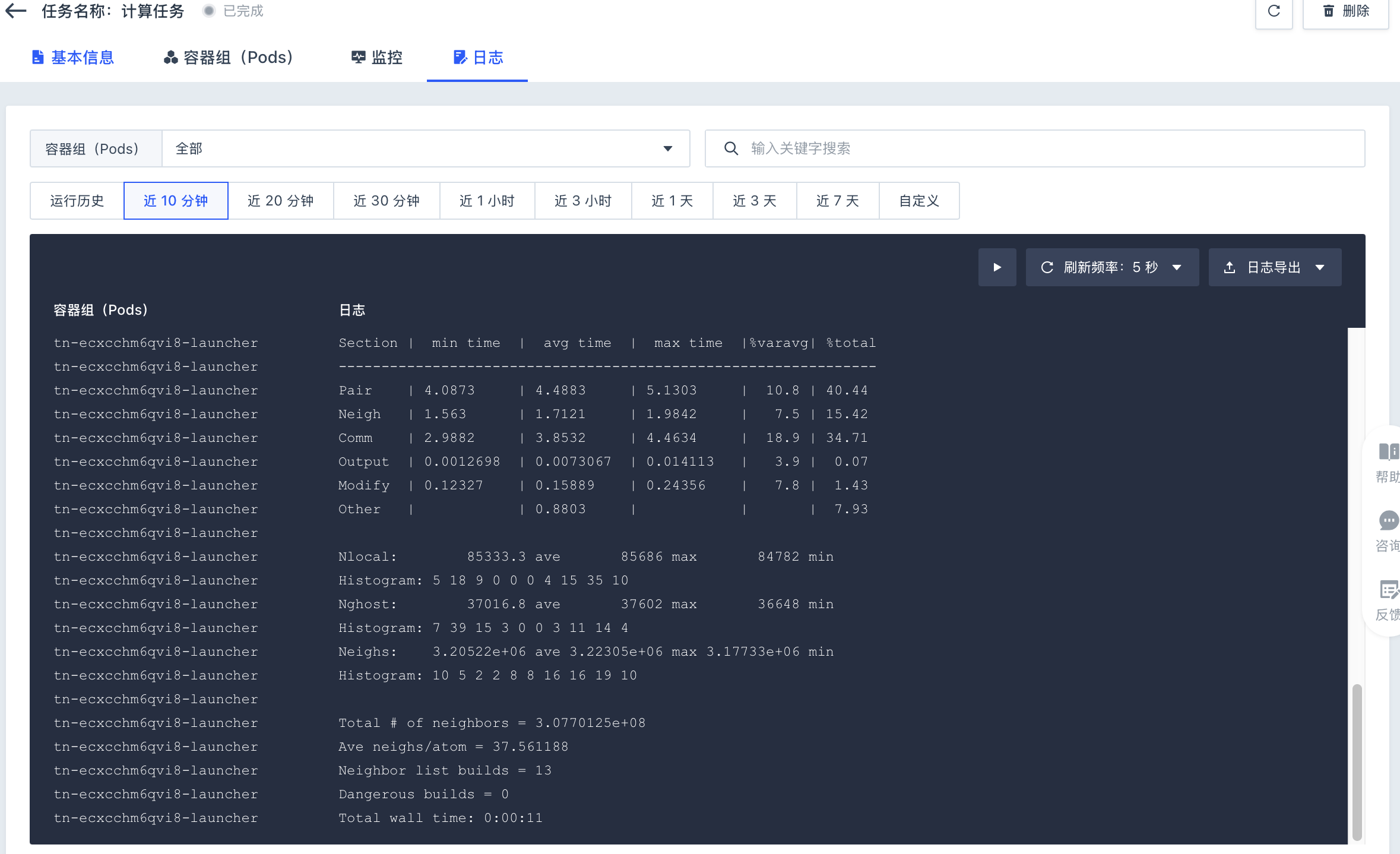Click the 'Nghost:' statistics log line

point(586,604)
